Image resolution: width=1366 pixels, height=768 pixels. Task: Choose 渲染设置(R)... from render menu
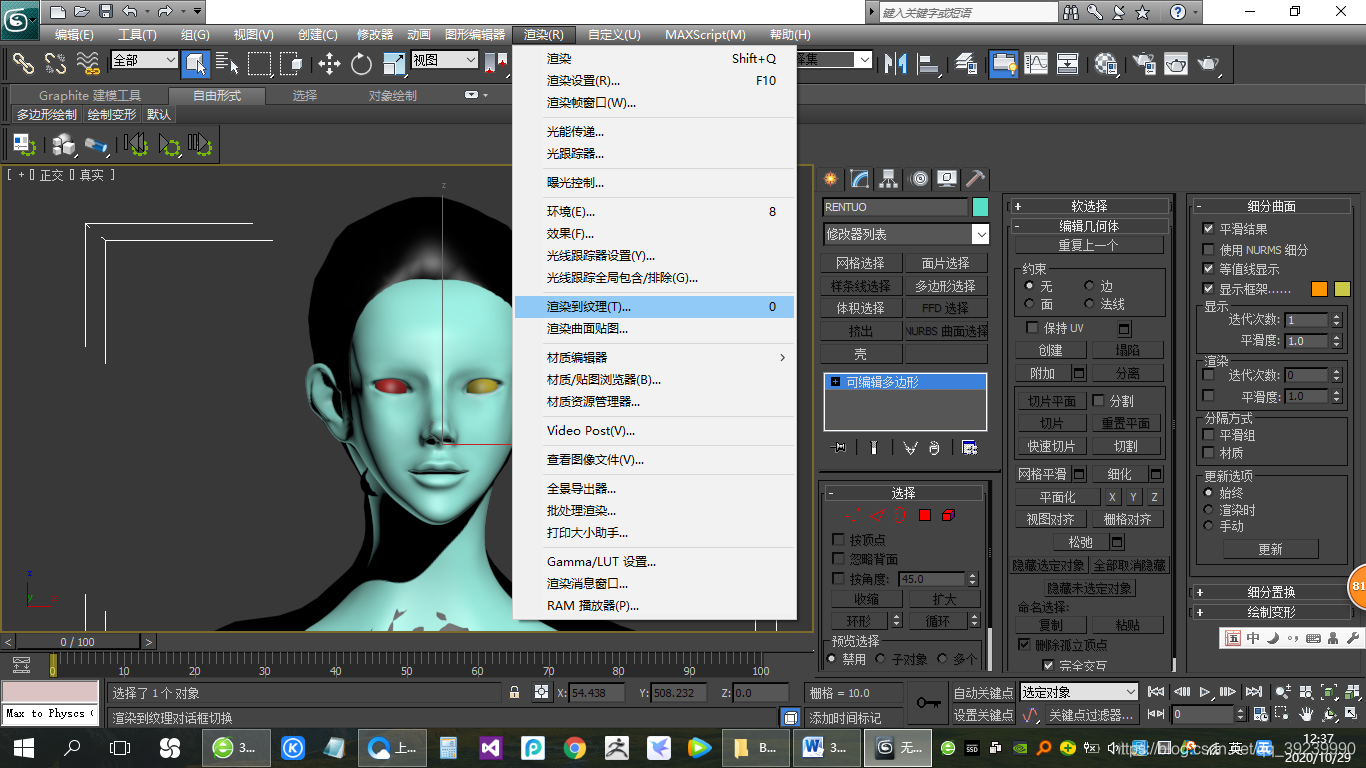tap(654, 81)
